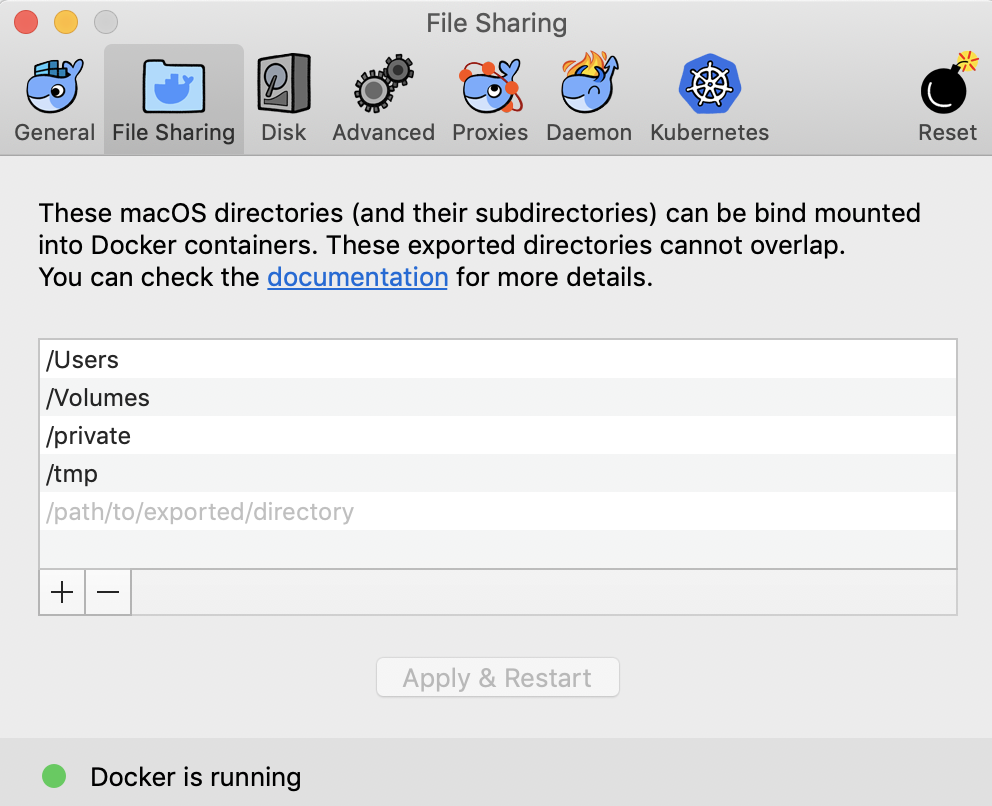This screenshot has height=806, width=992.
Task: Open the General preferences icon
Action: [x=54, y=85]
